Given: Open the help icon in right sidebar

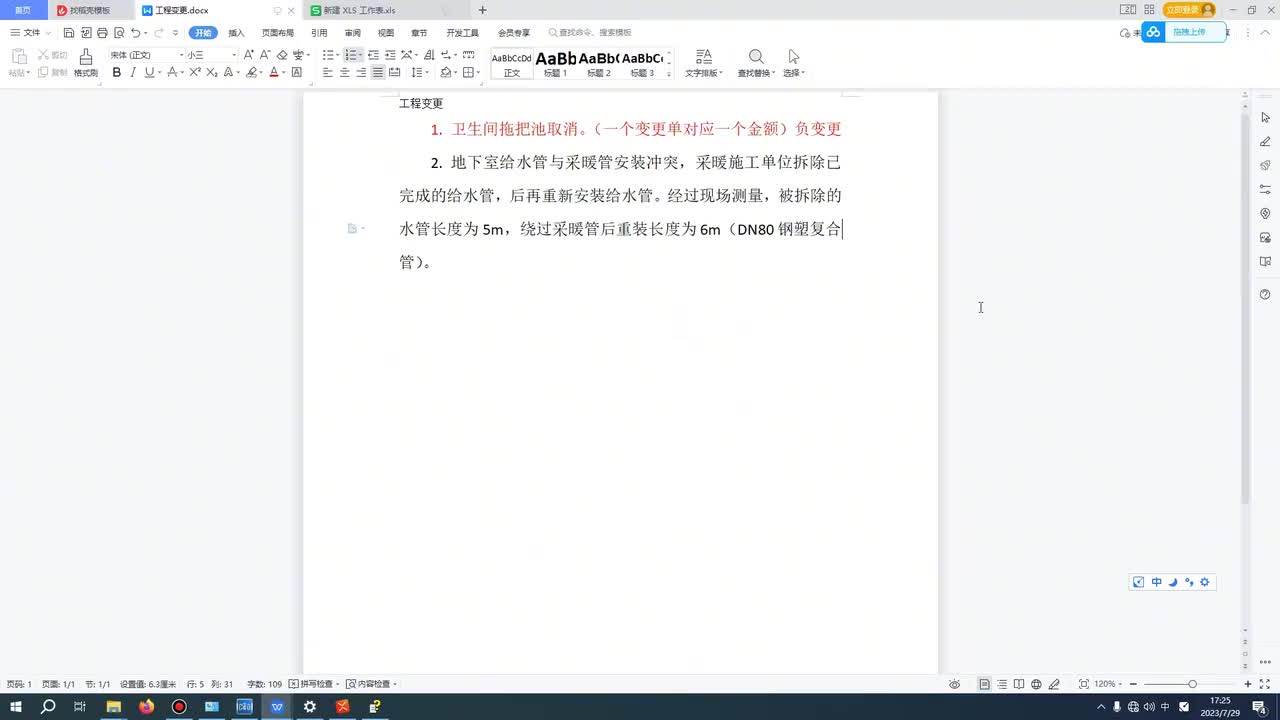Looking at the screenshot, I should [1265, 294].
